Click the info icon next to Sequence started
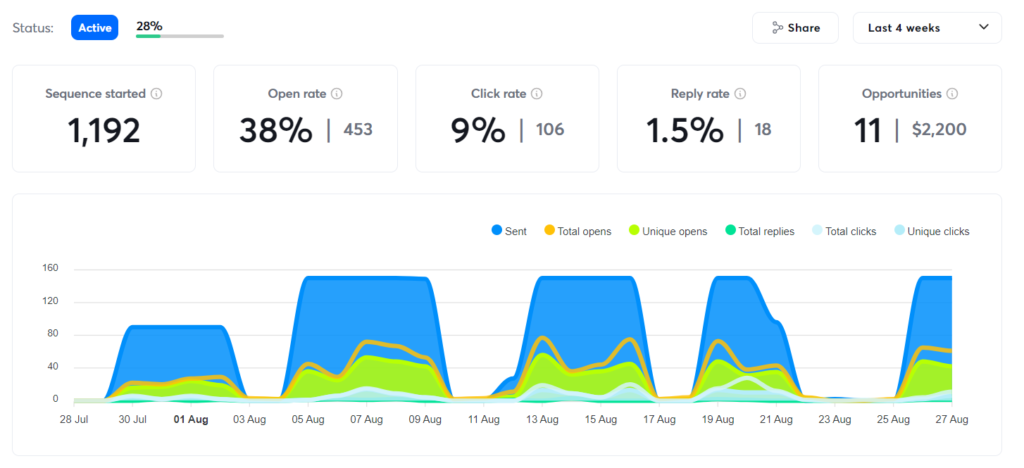 157,94
